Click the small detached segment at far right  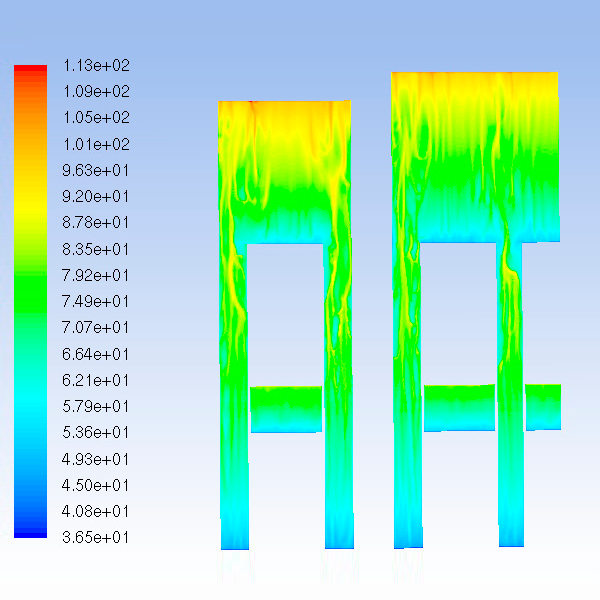click(x=543, y=405)
